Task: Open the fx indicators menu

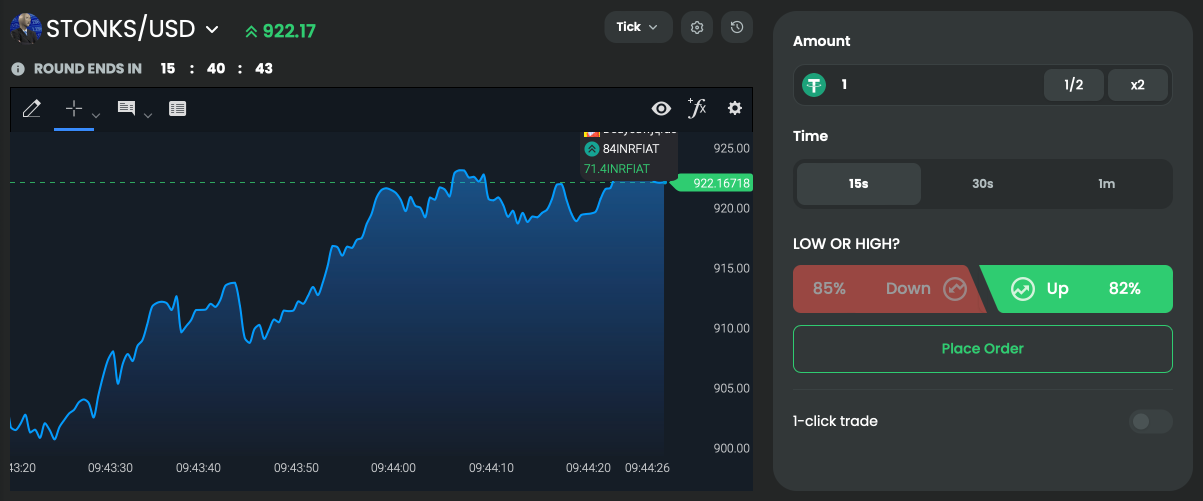Action: [x=697, y=107]
